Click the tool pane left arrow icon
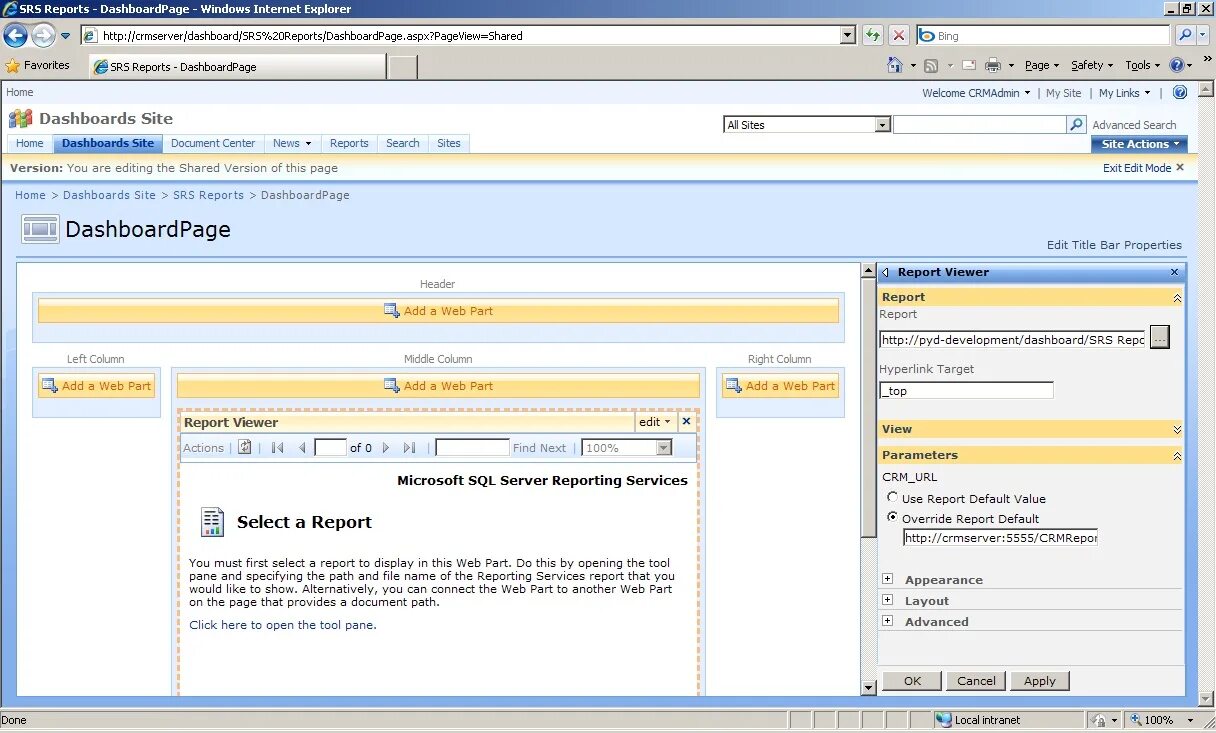The width and height of the screenshot is (1216, 733). click(886, 272)
